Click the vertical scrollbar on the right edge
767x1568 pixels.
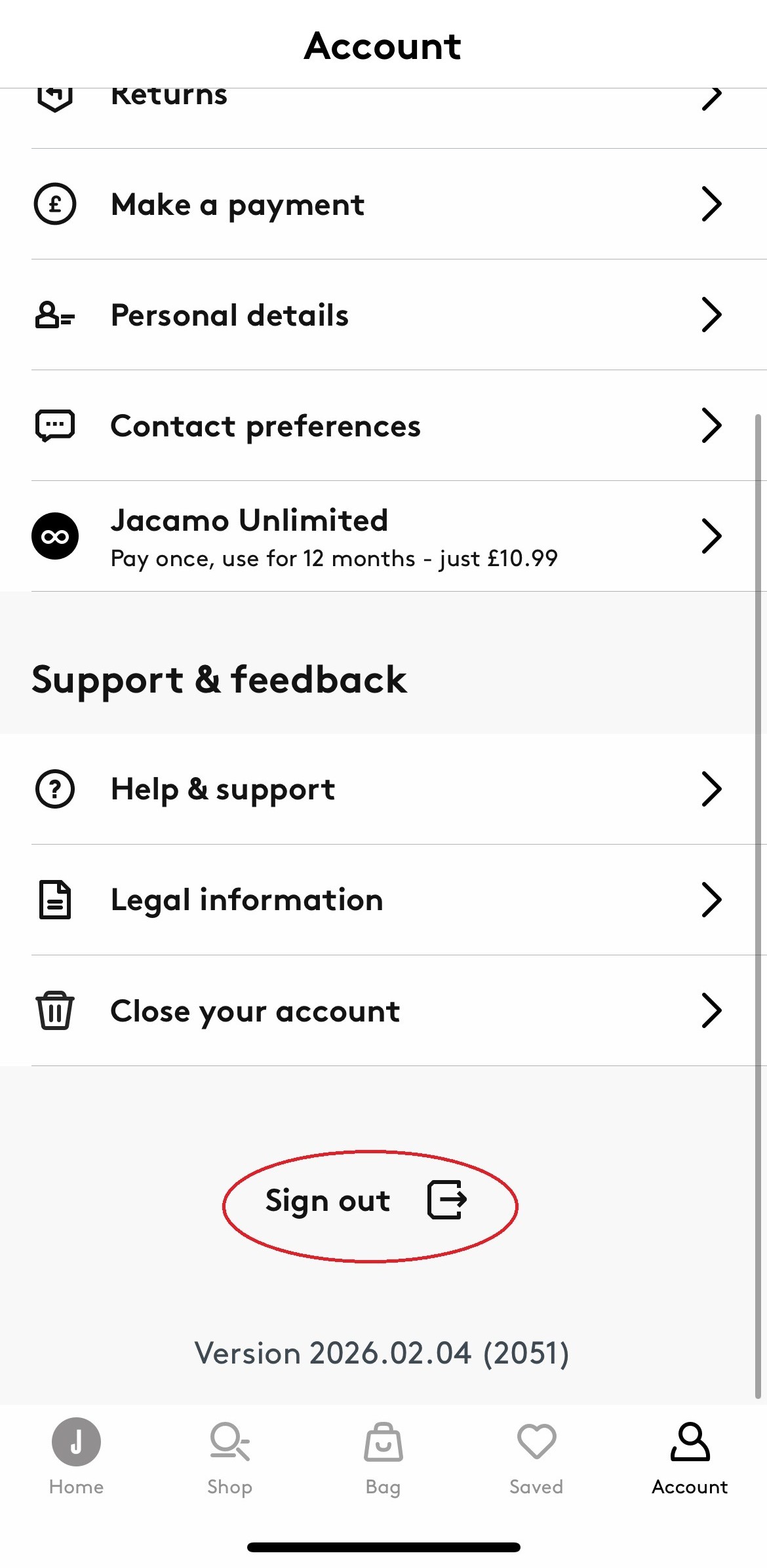758,906
